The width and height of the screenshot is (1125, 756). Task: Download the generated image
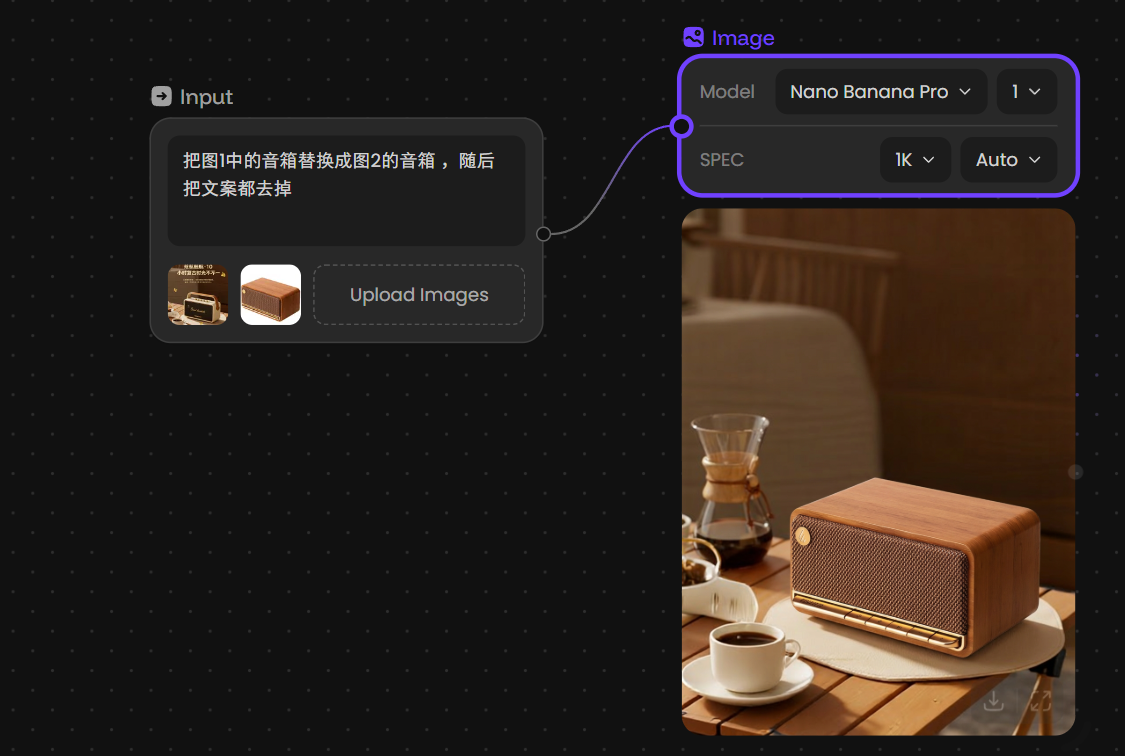point(993,701)
